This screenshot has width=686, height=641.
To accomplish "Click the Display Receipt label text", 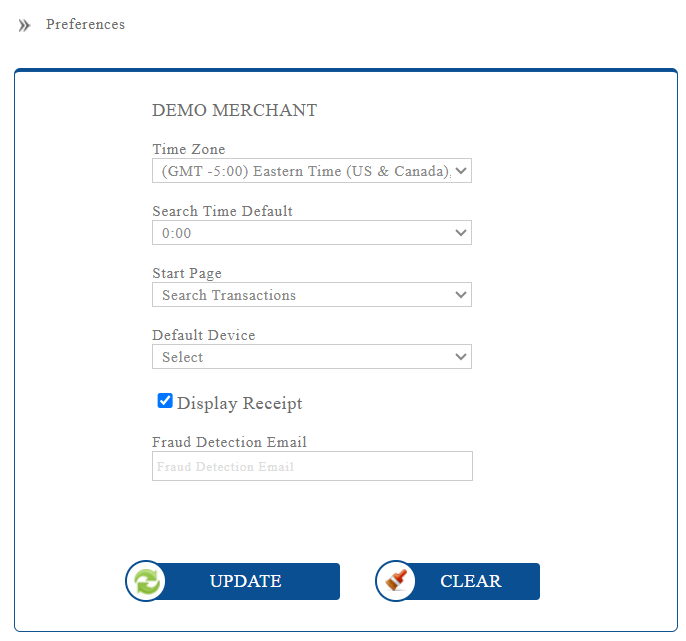I will (239, 404).
